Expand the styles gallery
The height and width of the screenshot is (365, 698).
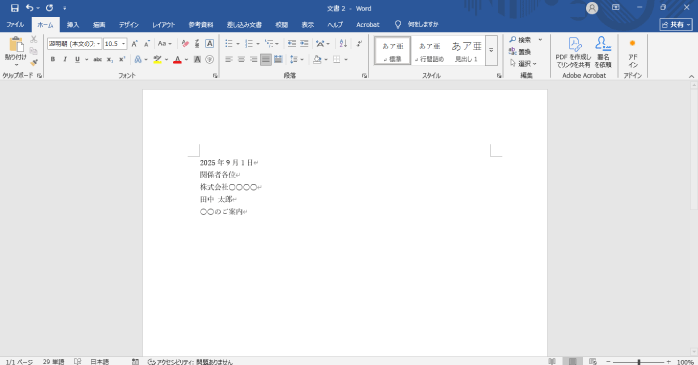[x=491, y=51]
